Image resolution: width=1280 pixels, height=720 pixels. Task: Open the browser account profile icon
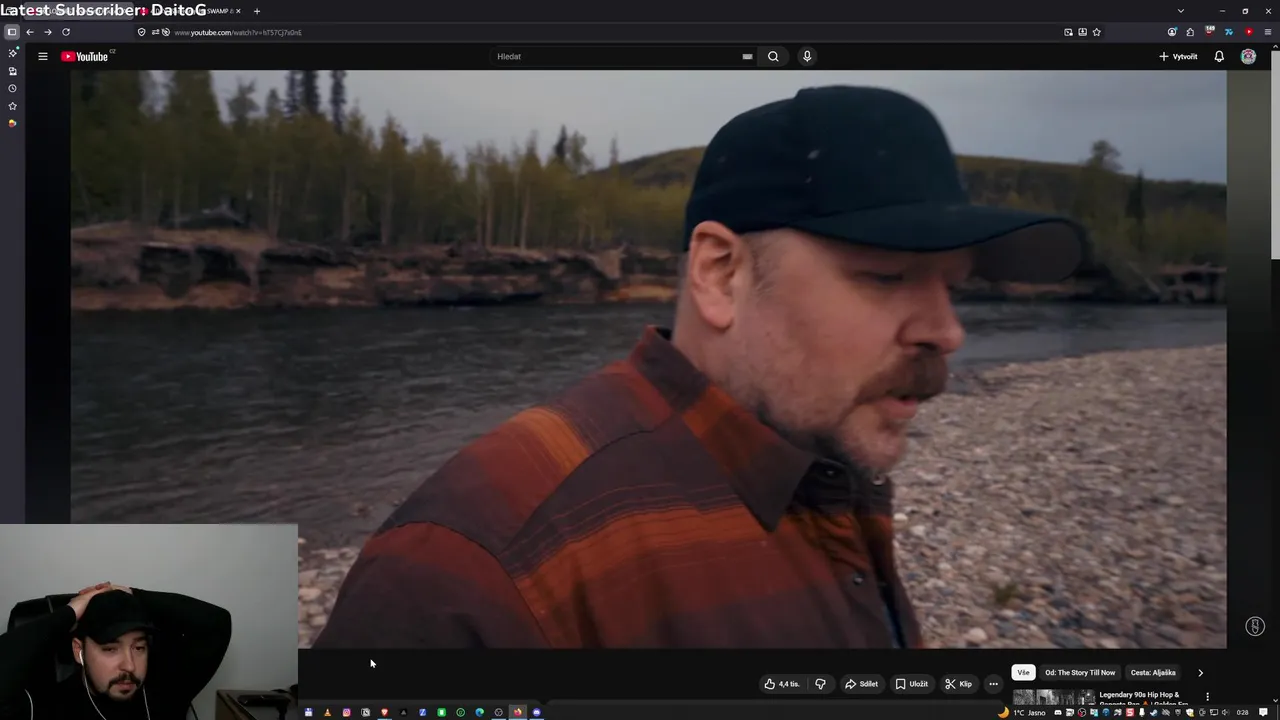(x=1172, y=32)
